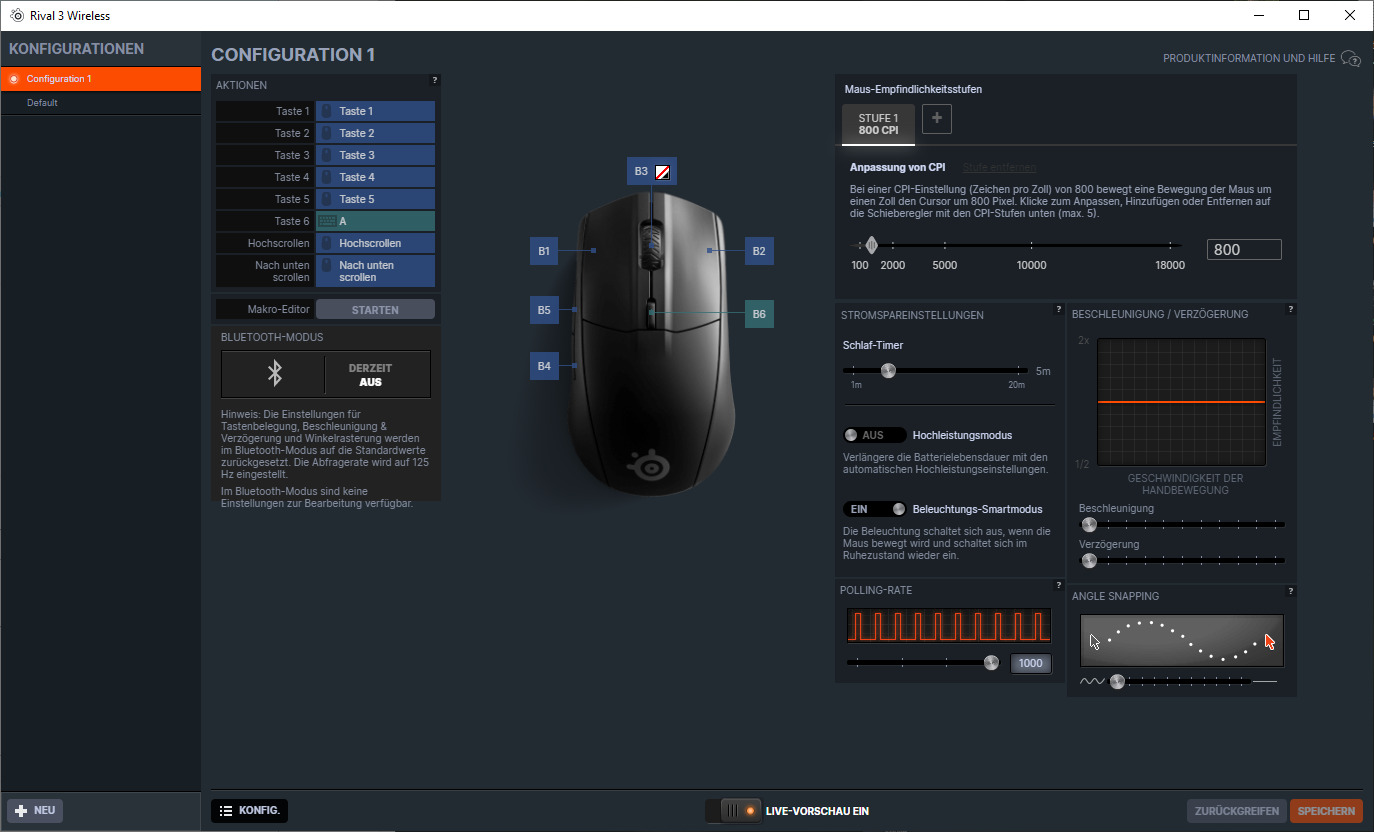
Task: Click the NEU button to create a configuration
Action: (x=35, y=810)
